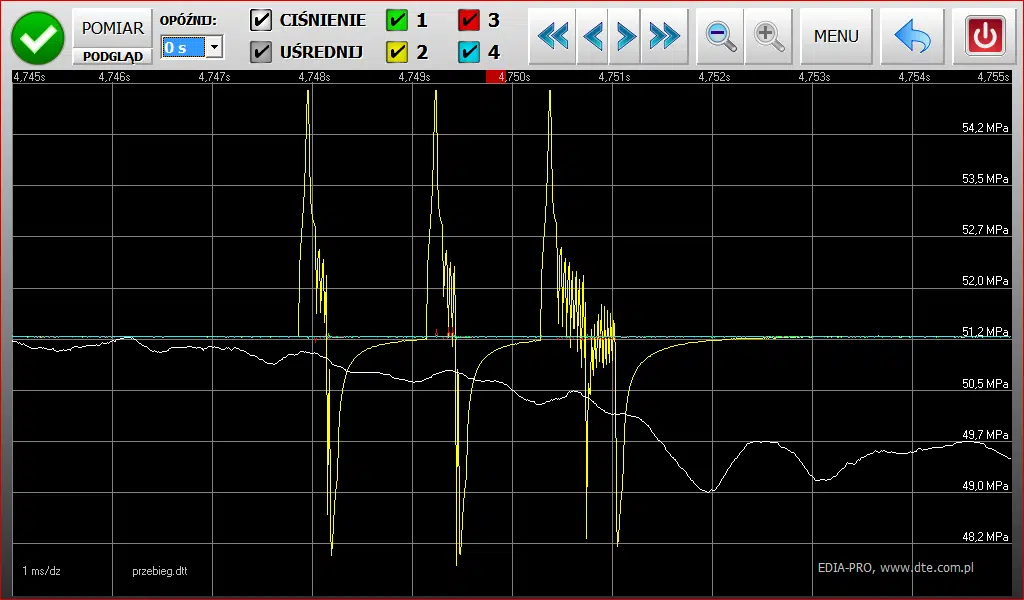Uncheck green channel 1

coord(399,20)
